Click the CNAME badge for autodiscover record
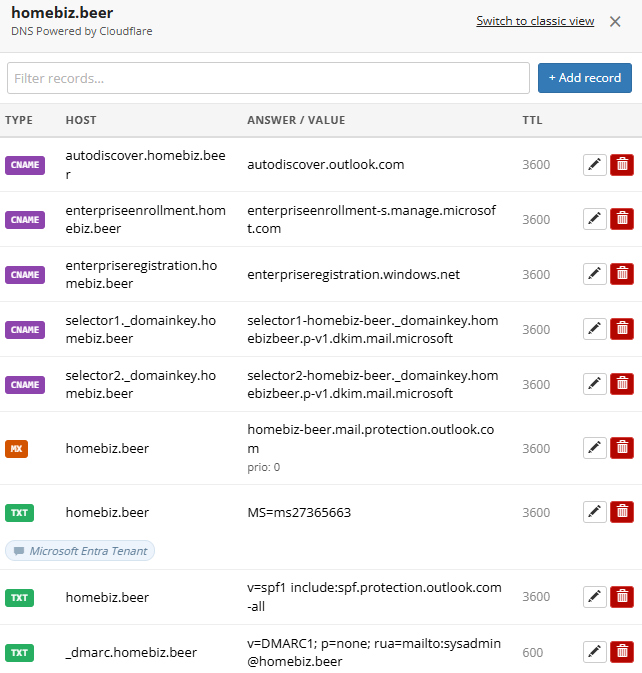Screen dimensions: 642x673 (25, 165)
